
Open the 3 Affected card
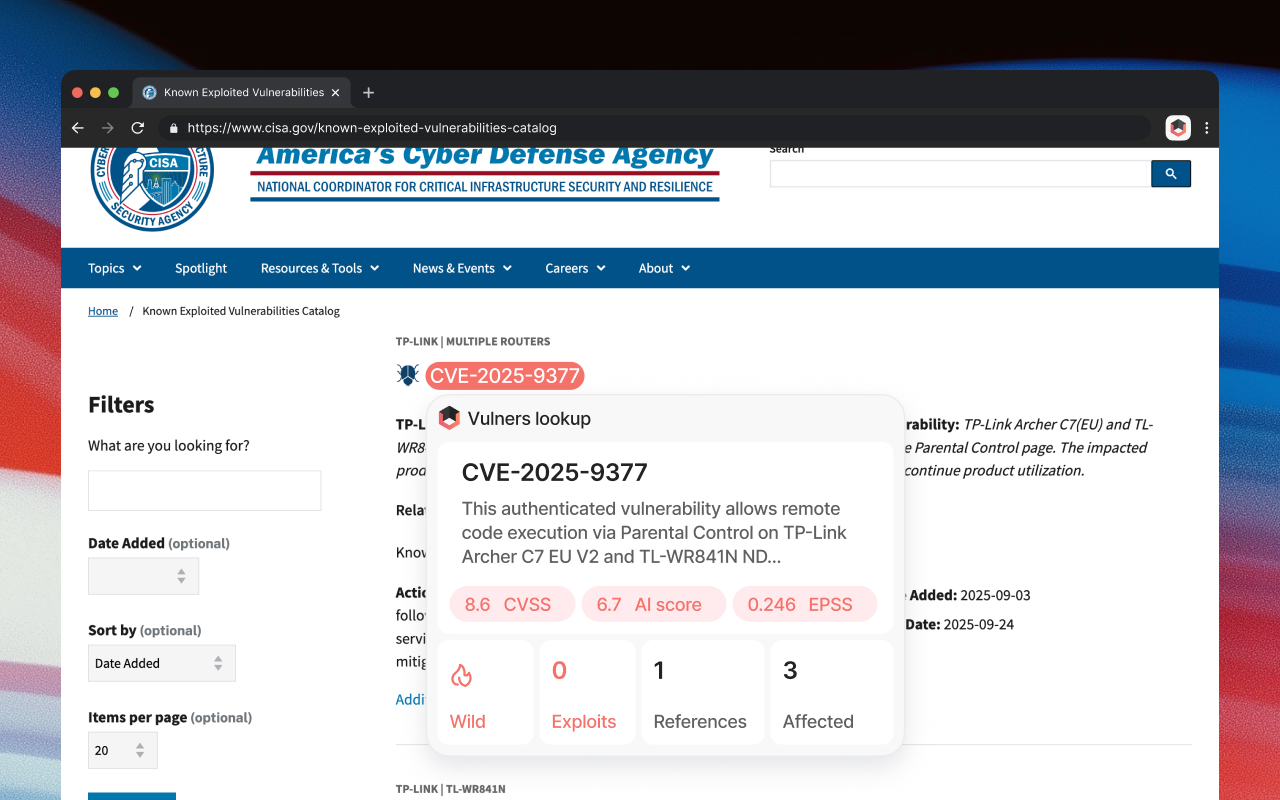[832, 692]
